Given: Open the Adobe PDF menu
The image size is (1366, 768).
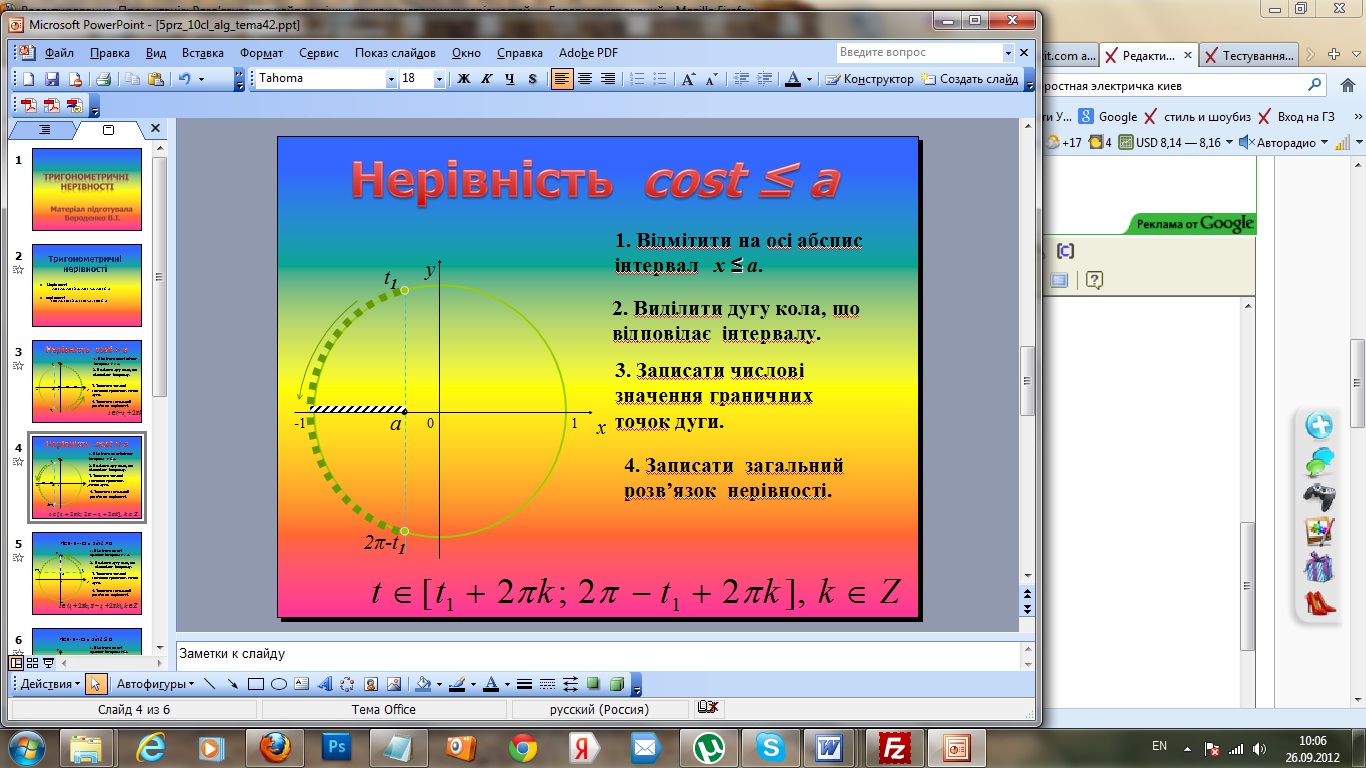Looking at the screenshot, I should (x=588, y=53).
